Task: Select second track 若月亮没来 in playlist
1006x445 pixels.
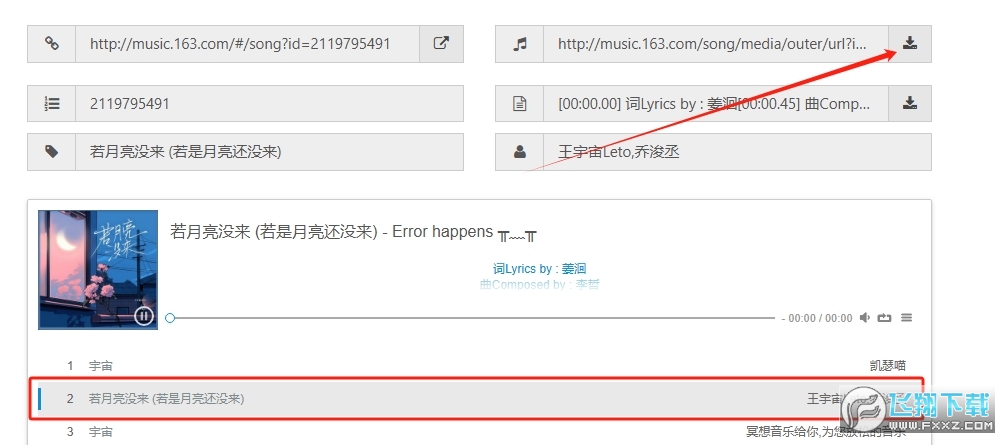Action: [x=479, y=398]
